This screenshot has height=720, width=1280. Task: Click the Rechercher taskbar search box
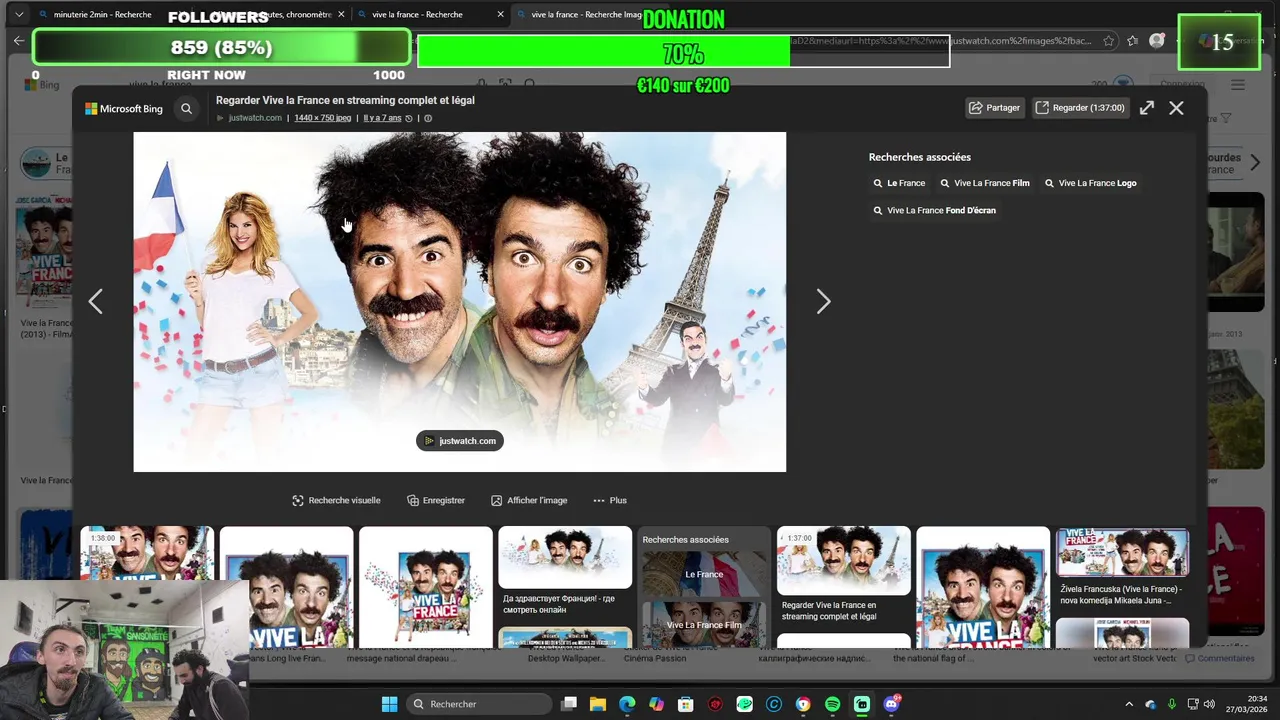477,704
